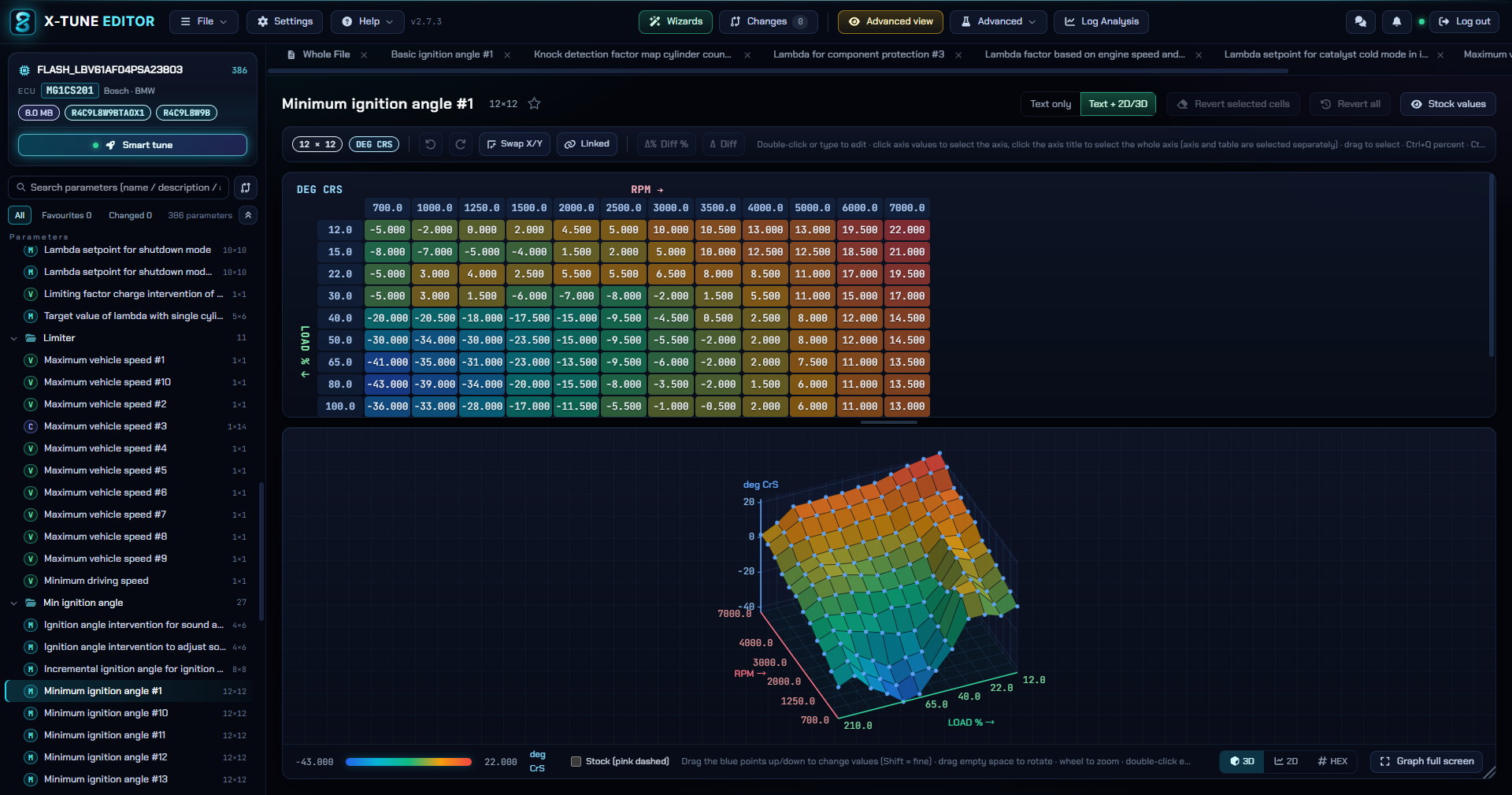Click the search parameters input field
This screenshot has width=1512, height=795.
(119, 188)
